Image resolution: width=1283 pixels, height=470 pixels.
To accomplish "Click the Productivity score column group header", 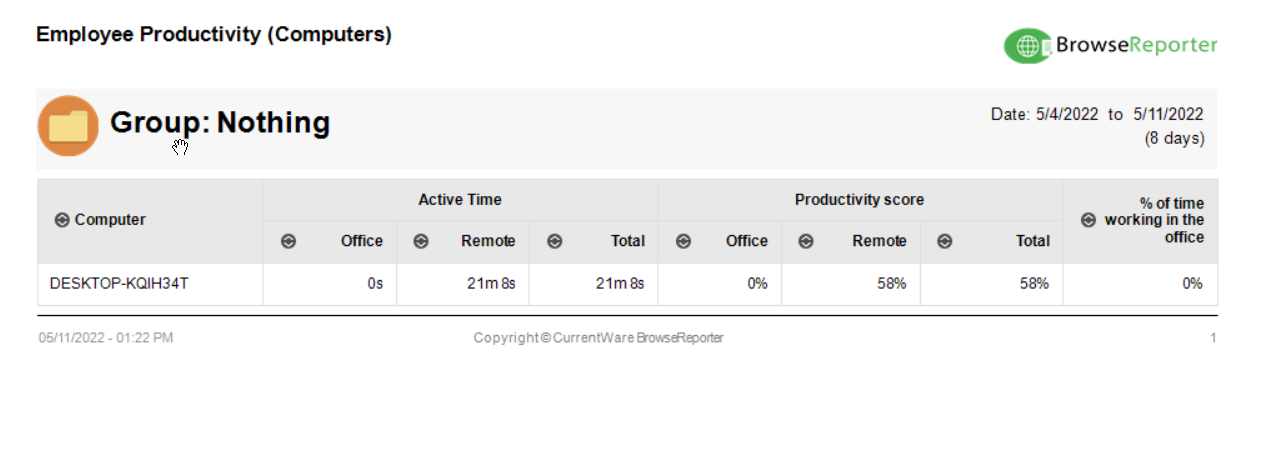I will (859, 200).
